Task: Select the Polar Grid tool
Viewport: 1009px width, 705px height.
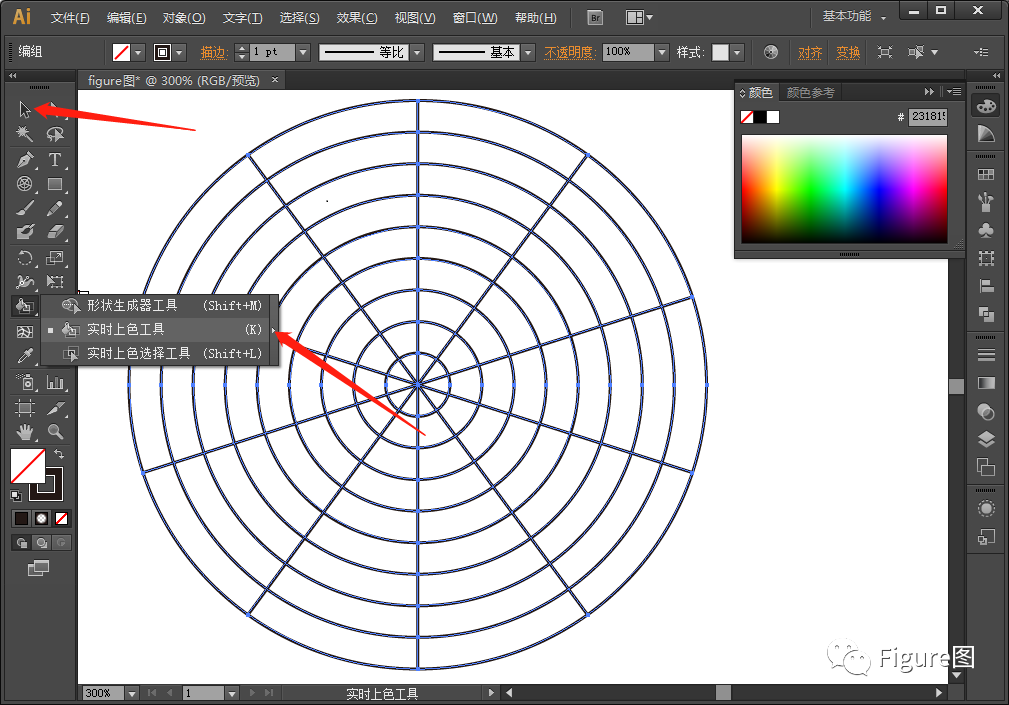Action: (24, 184)
